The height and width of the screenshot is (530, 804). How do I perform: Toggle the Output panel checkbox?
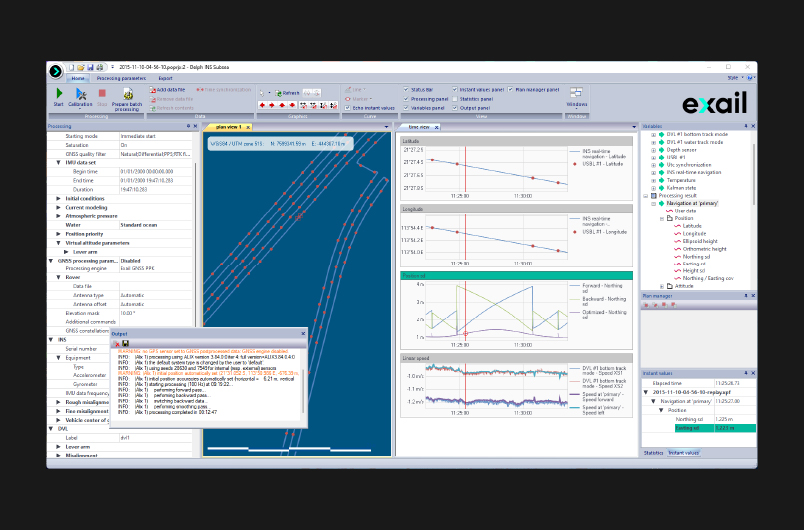coord(455,108)
